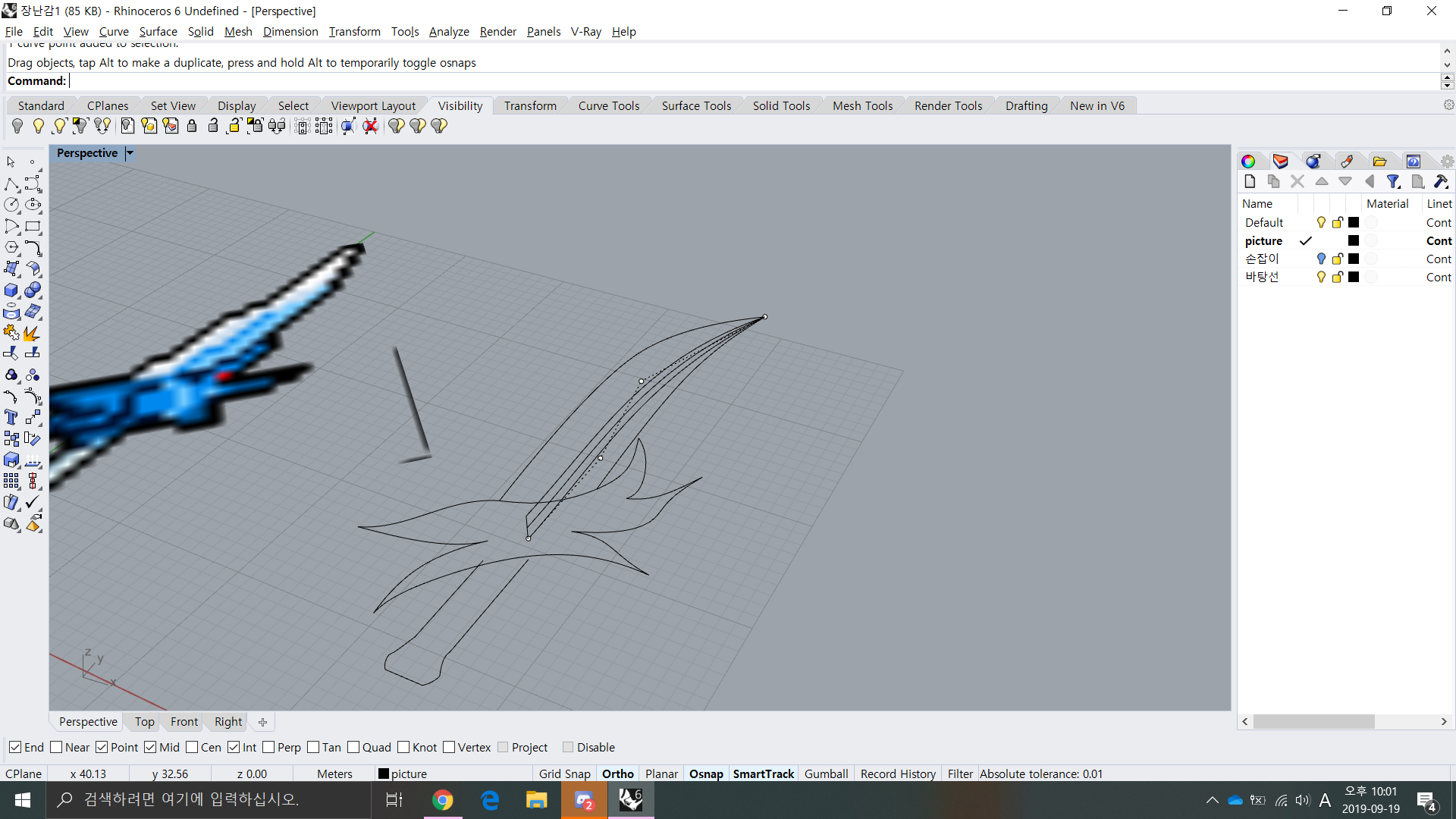Select the Polyline tool in left toolbar

(x=11, y=184)
